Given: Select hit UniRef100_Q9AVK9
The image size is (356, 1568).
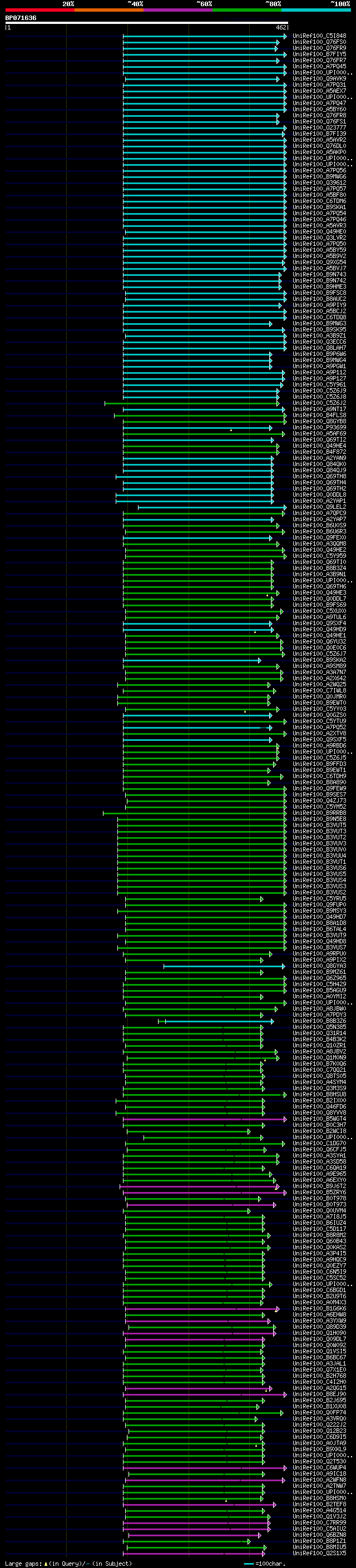Looking at the screenshot, I should pyautogui.click(x=319, y=78).
